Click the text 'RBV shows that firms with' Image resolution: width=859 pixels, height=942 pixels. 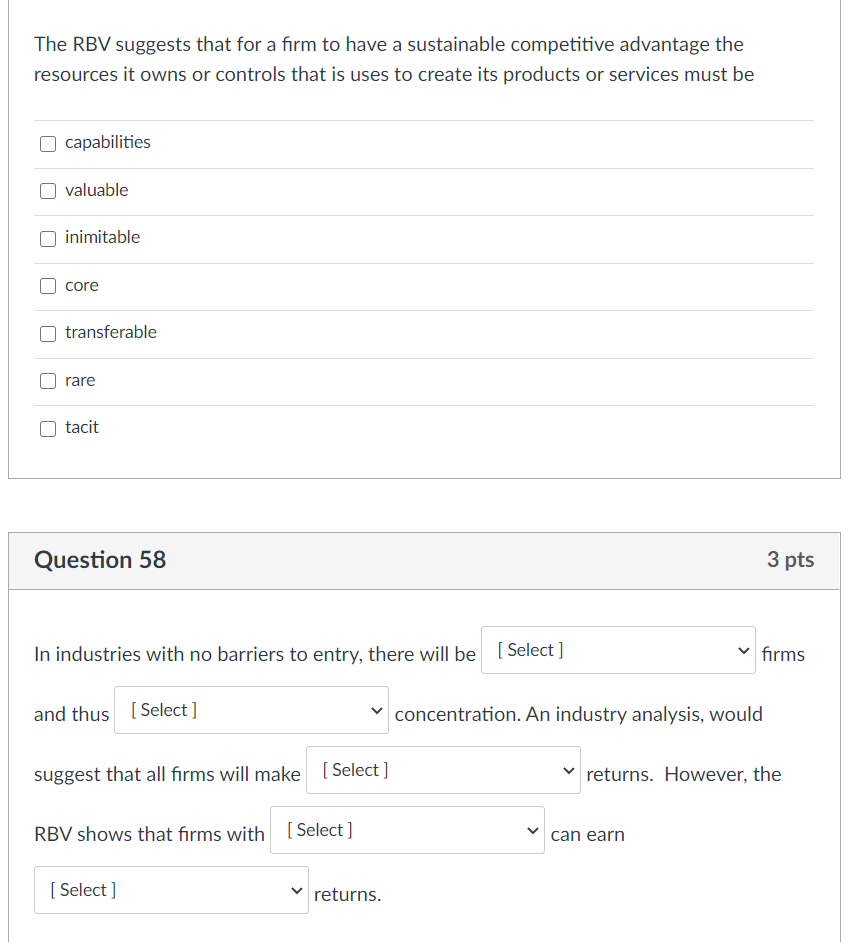pyautogui.click(x=149, y=835)
